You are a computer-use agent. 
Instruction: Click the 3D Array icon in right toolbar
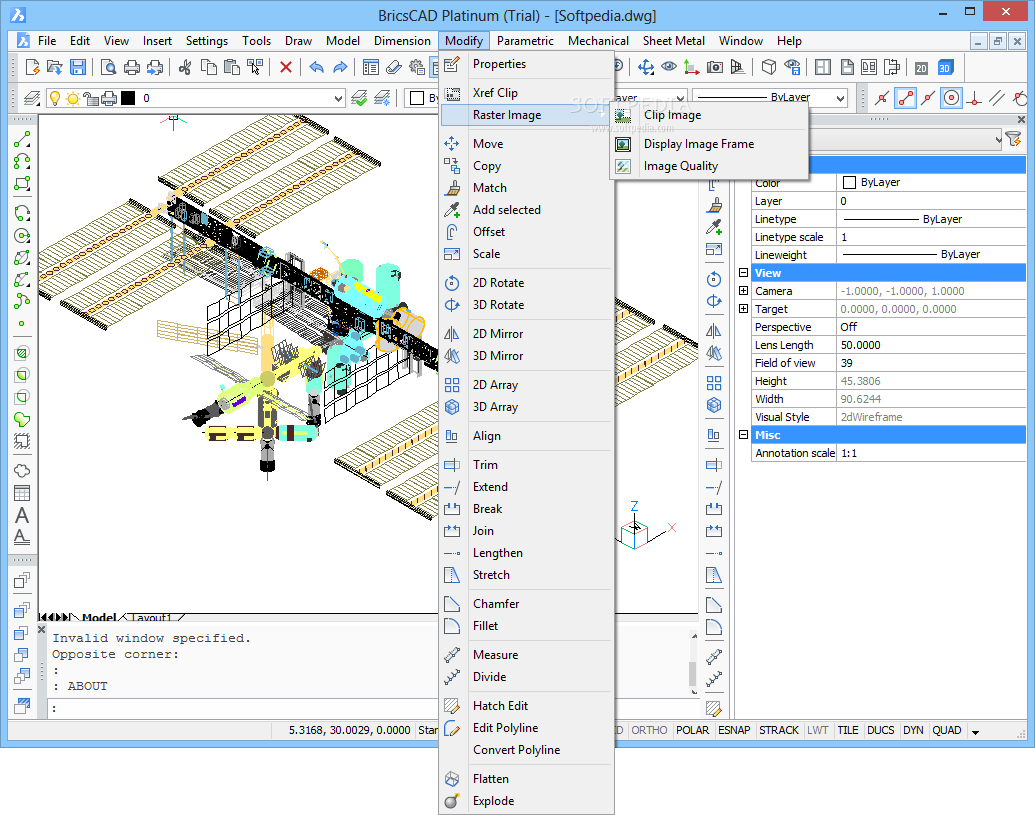tap(714, 405)
